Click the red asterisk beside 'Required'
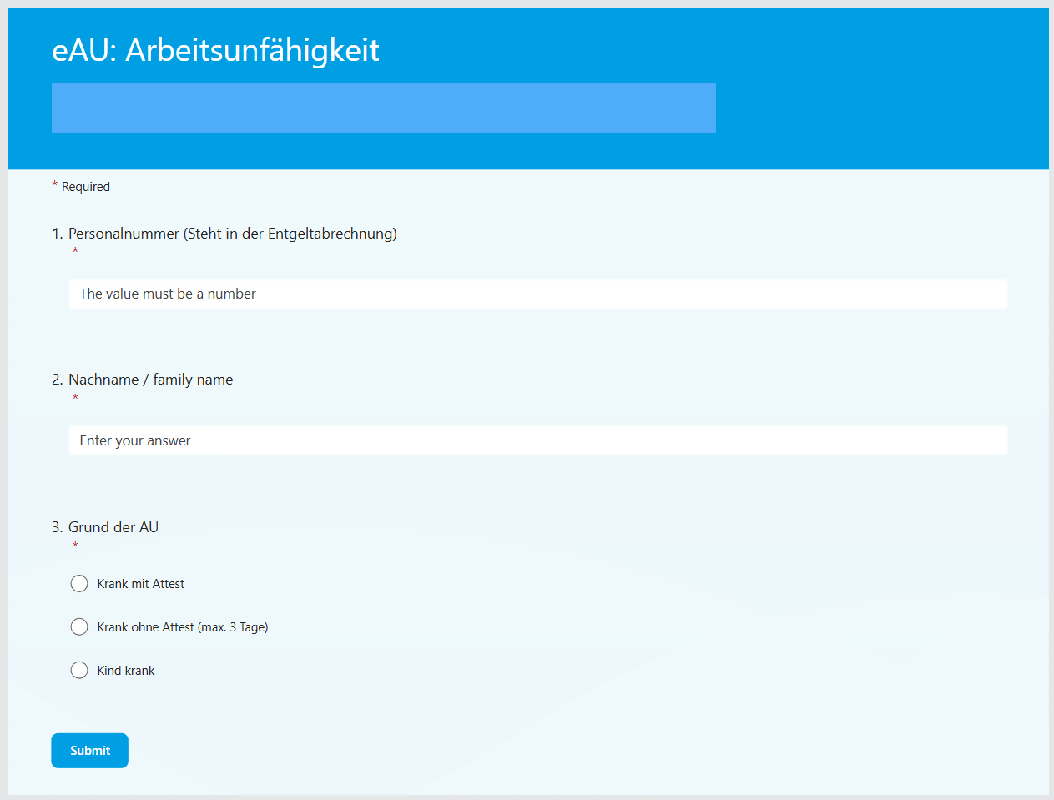This screenshot has height=800, width=1054. (55, 185)
